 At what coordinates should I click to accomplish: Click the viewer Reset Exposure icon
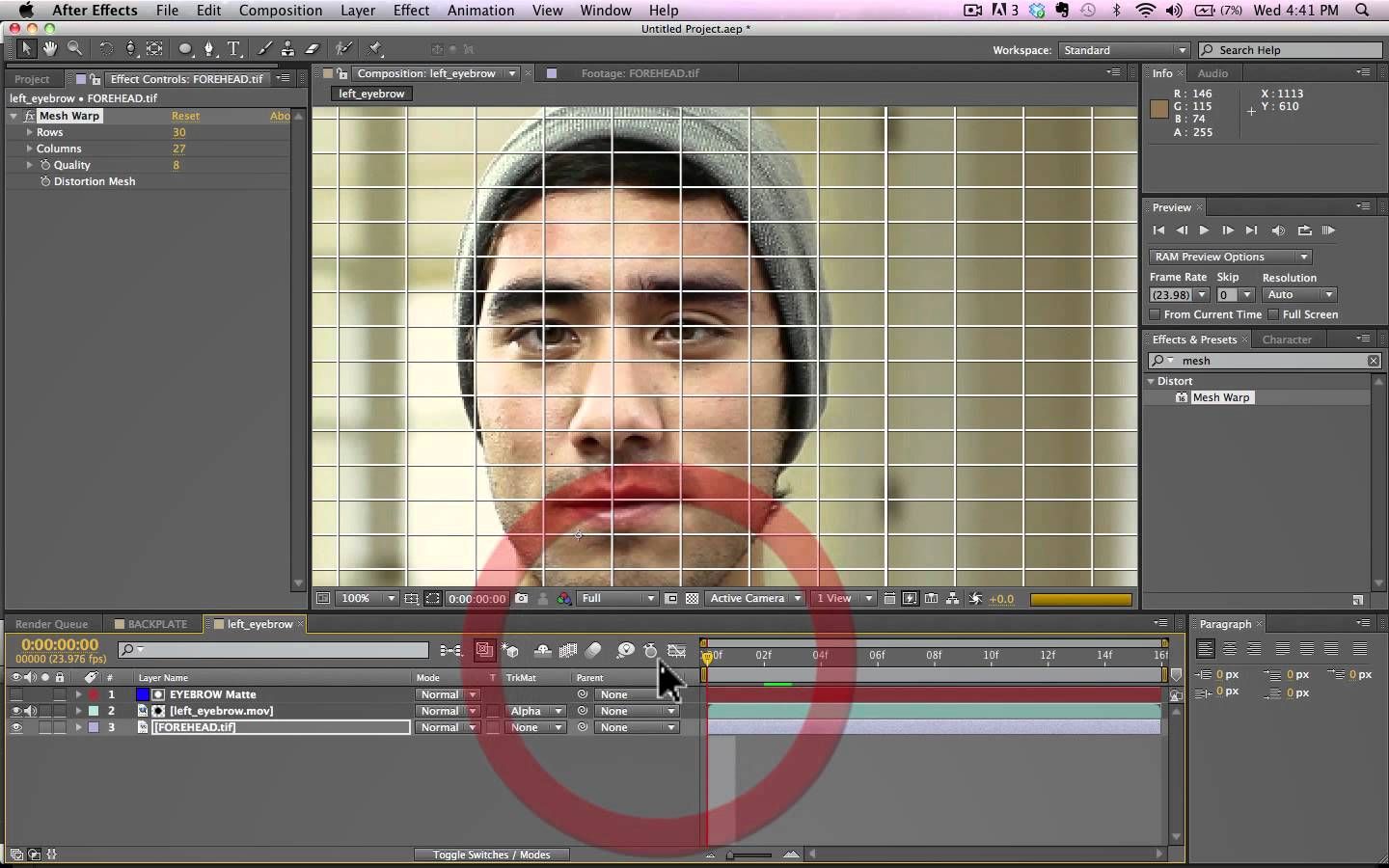pos(975,599)
